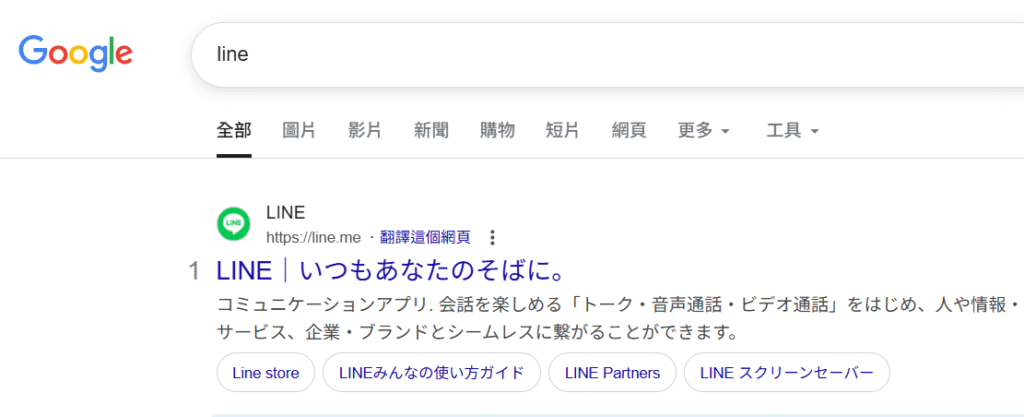Select the LINE Partners chip
Screen dimensions: 1024x417
(x=612, y=373)
